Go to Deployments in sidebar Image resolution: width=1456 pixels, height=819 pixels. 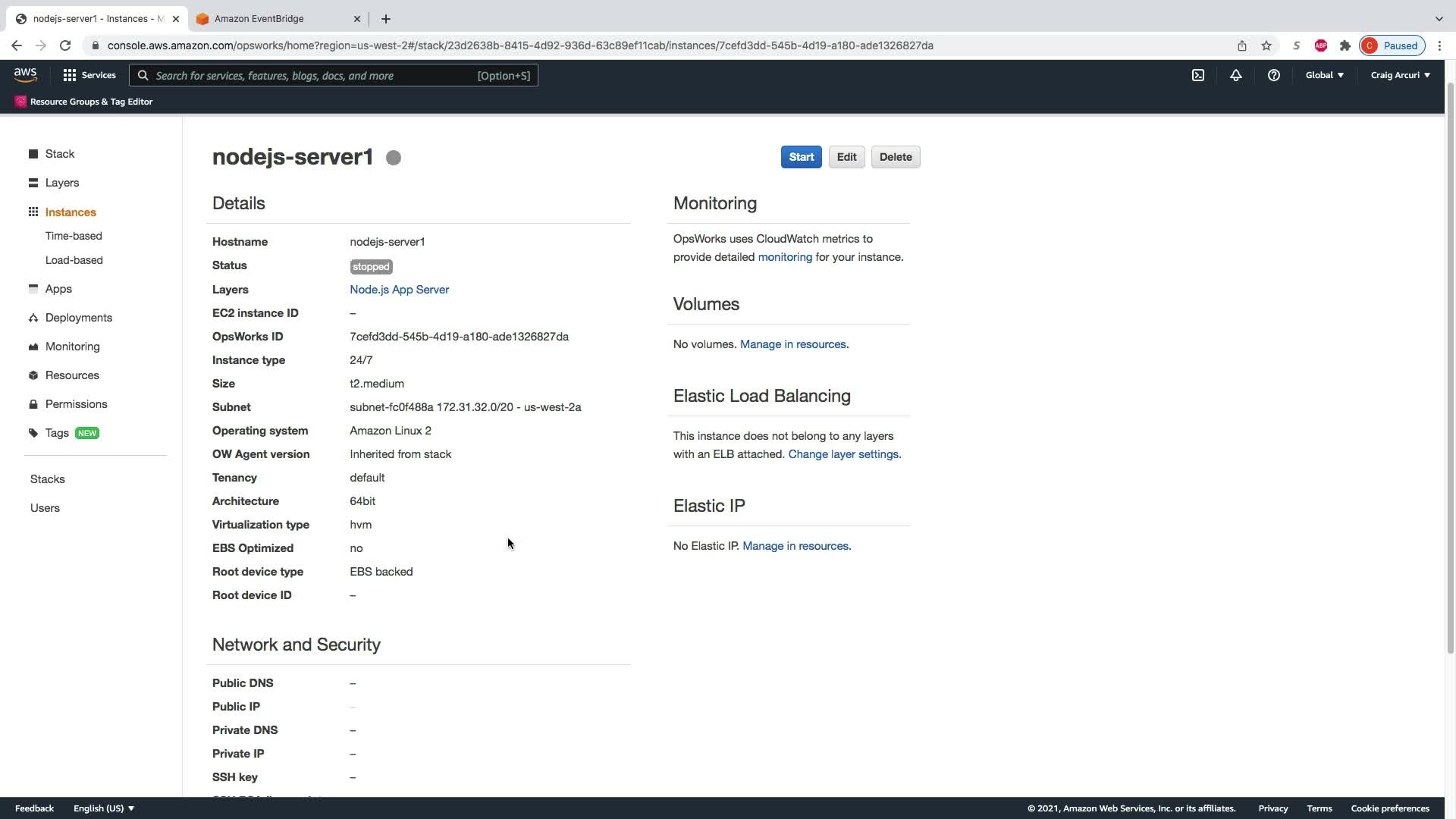click(79, 318)
